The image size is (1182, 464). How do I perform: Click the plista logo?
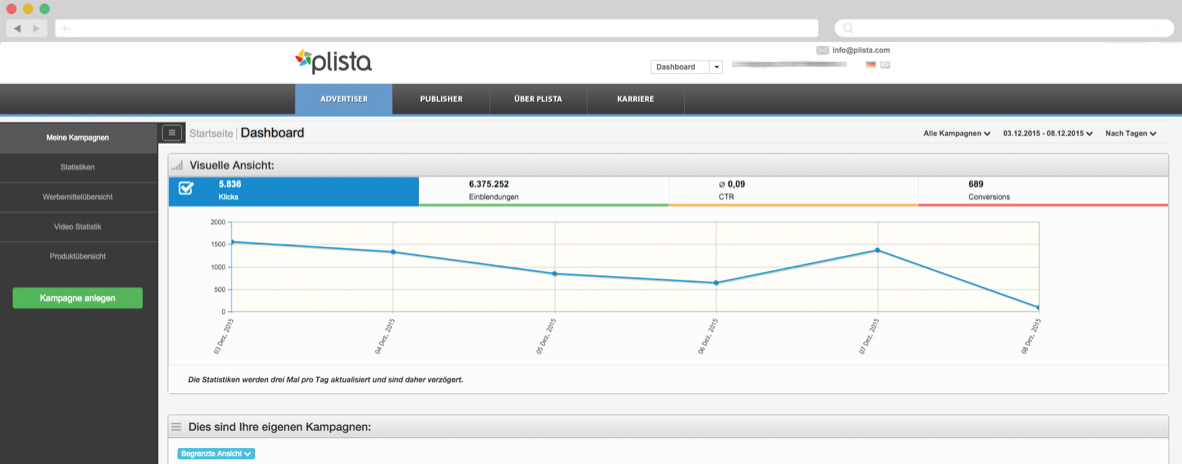point(334,62)
